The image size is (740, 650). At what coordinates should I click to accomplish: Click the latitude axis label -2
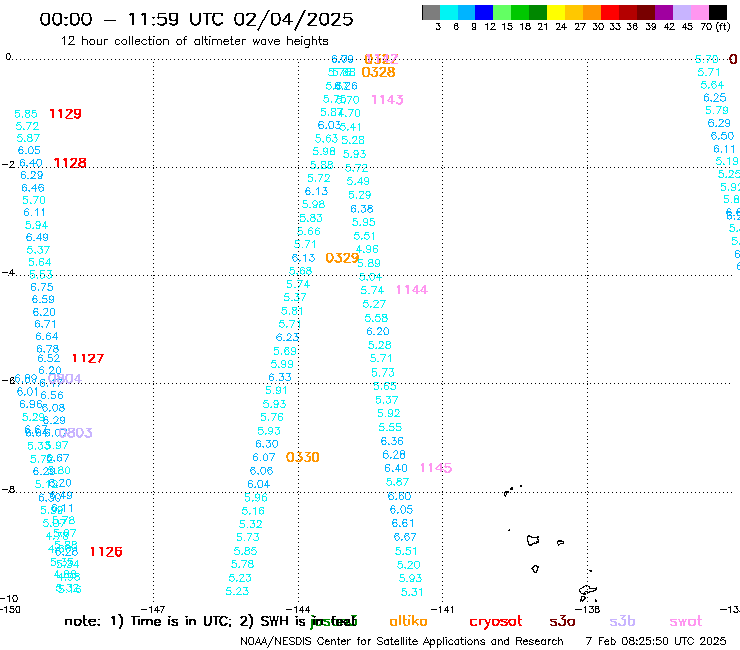(x=8, y=164)
